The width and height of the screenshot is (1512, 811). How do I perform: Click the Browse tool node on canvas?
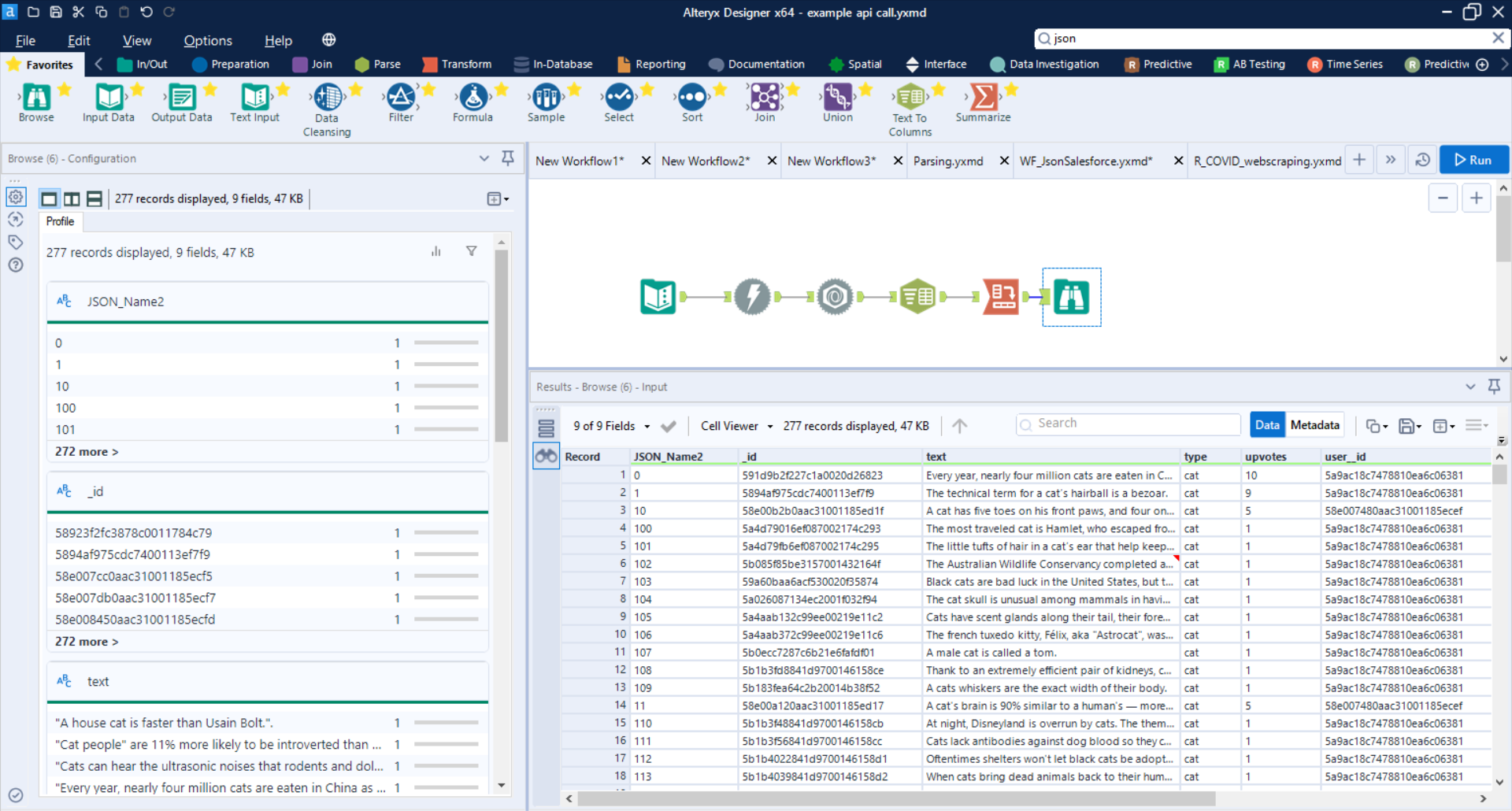point(1071,297)
